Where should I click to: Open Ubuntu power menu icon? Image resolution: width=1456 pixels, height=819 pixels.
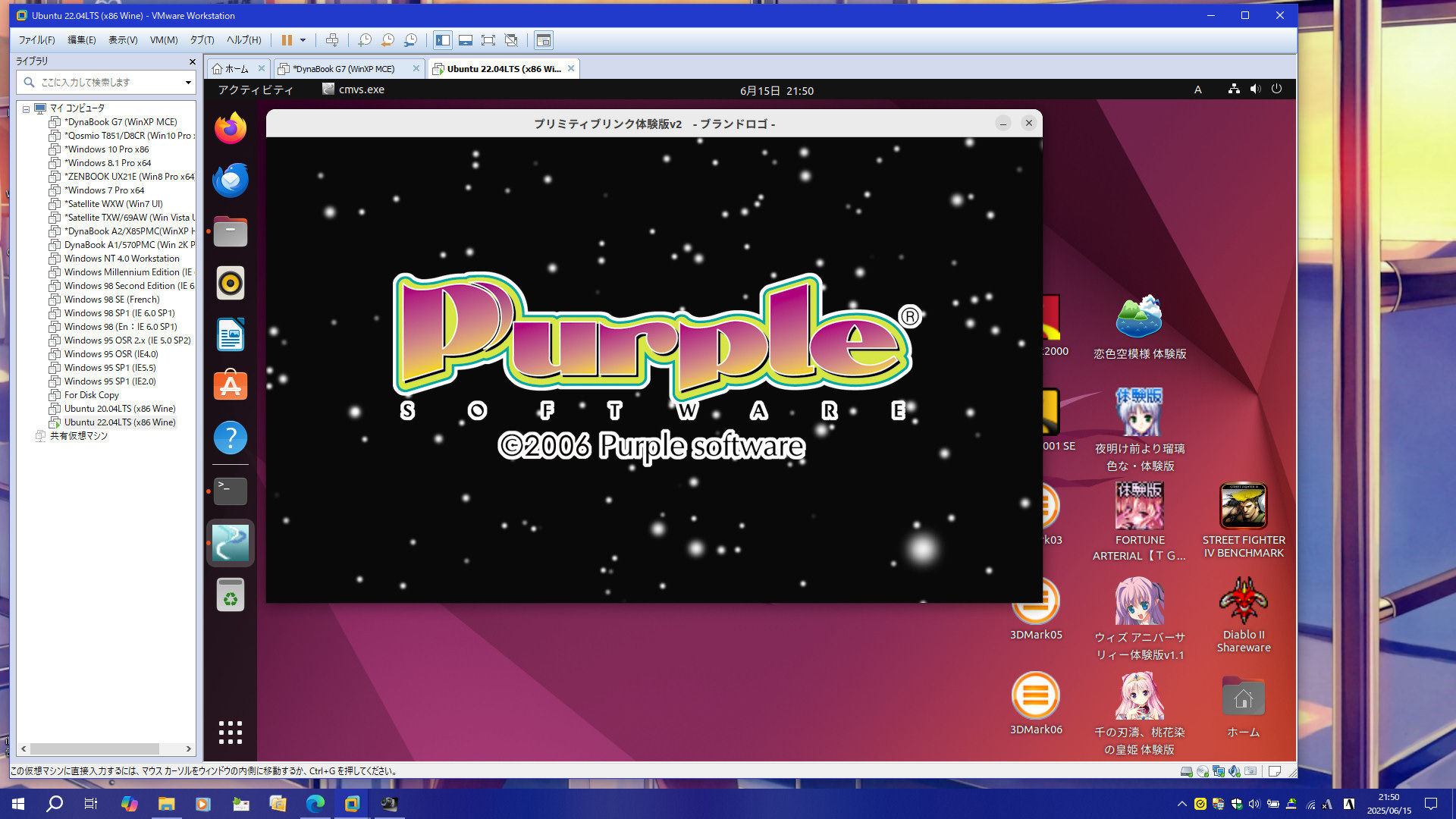pos(1277,89)
